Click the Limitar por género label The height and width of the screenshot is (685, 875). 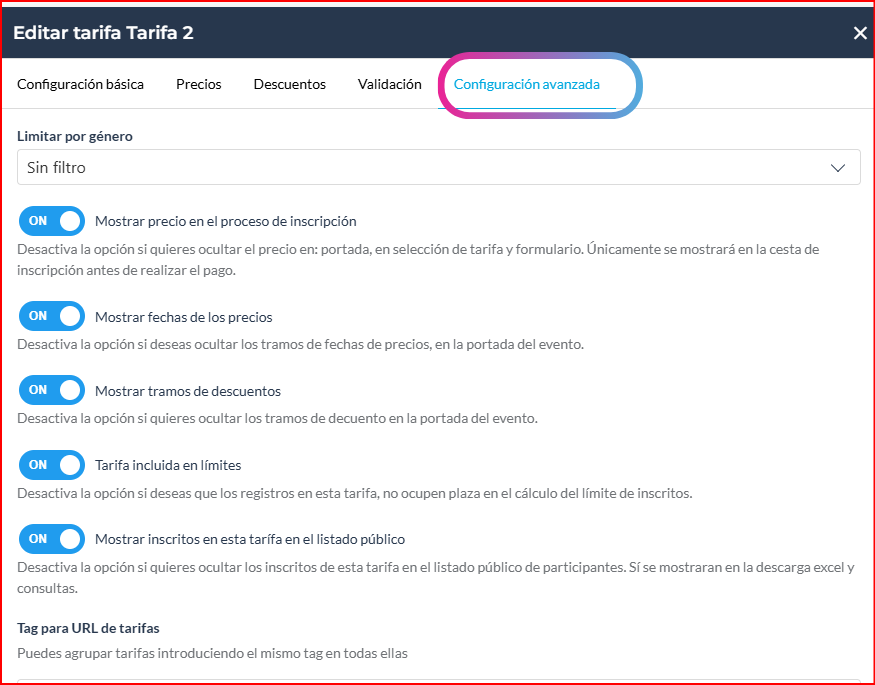(75, 136)
